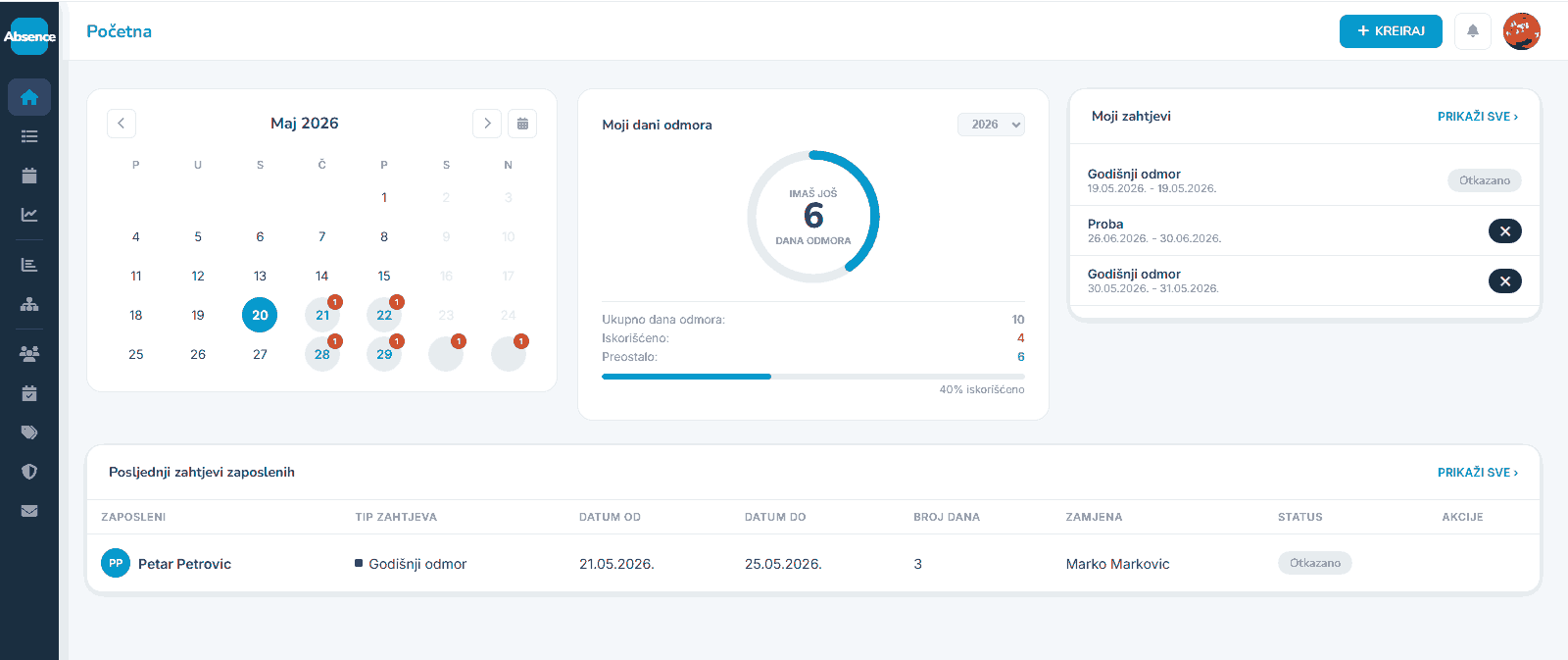The image size is (1568, 660).
Task: Go to the previous month in calendar
Action: click(122, 124)
